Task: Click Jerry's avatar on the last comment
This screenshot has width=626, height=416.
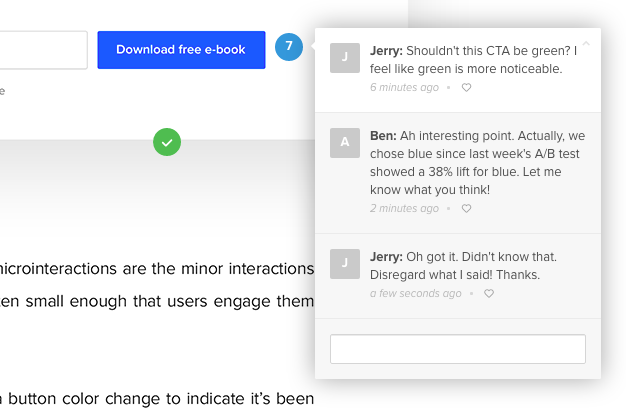Action: 345,264
